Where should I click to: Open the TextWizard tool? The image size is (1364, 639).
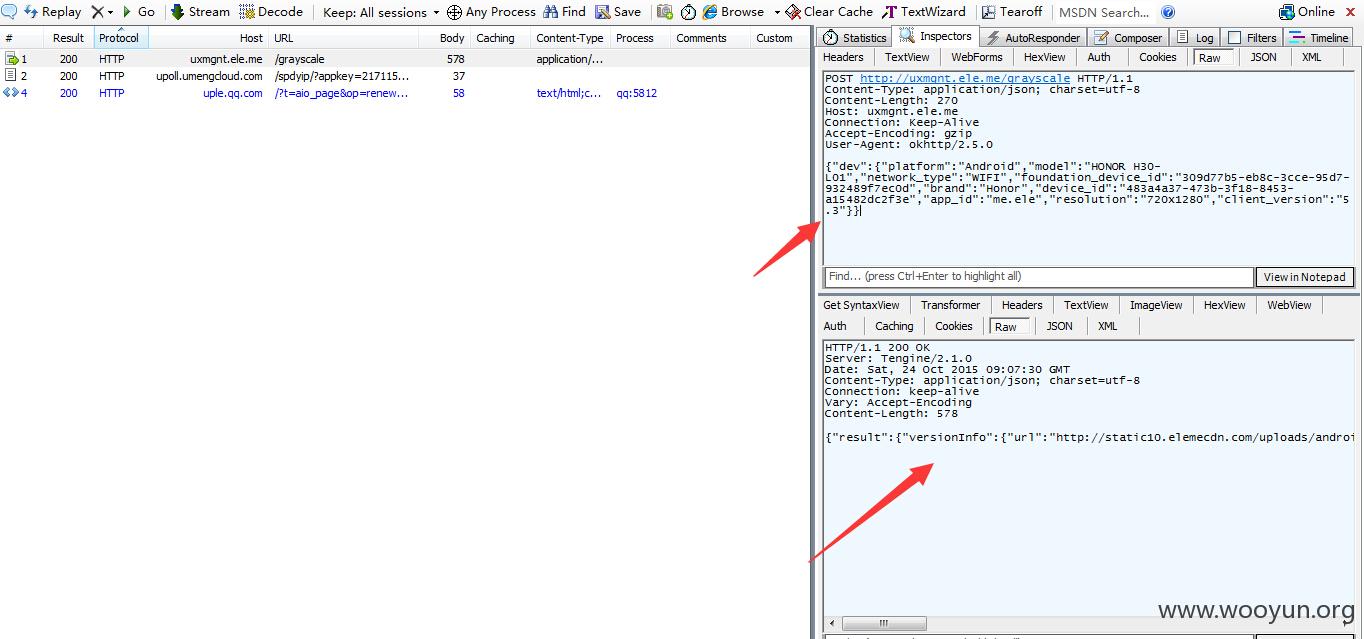924,12
